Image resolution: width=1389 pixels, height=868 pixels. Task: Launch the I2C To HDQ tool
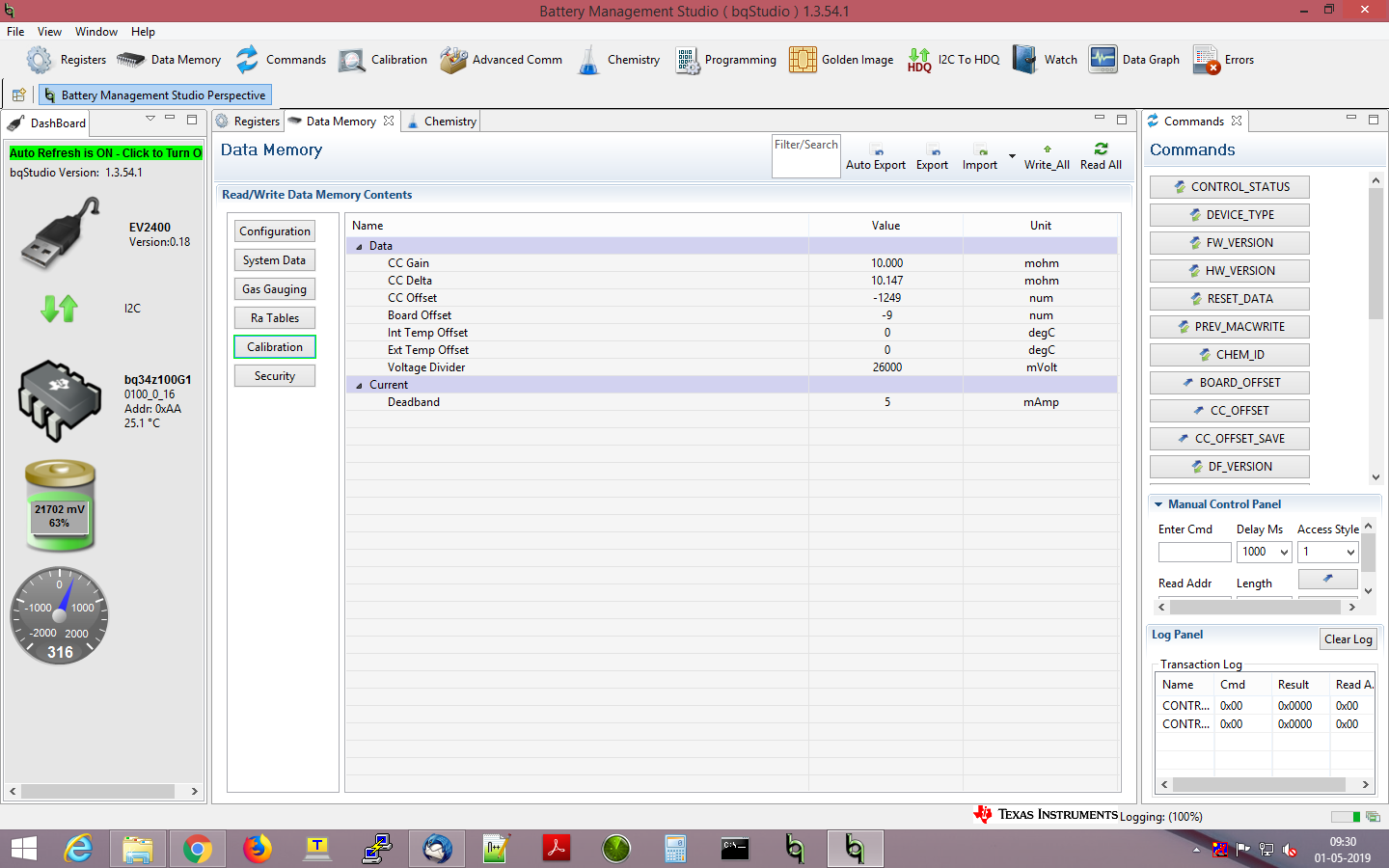pyautogui.click(x=953, y=60)
